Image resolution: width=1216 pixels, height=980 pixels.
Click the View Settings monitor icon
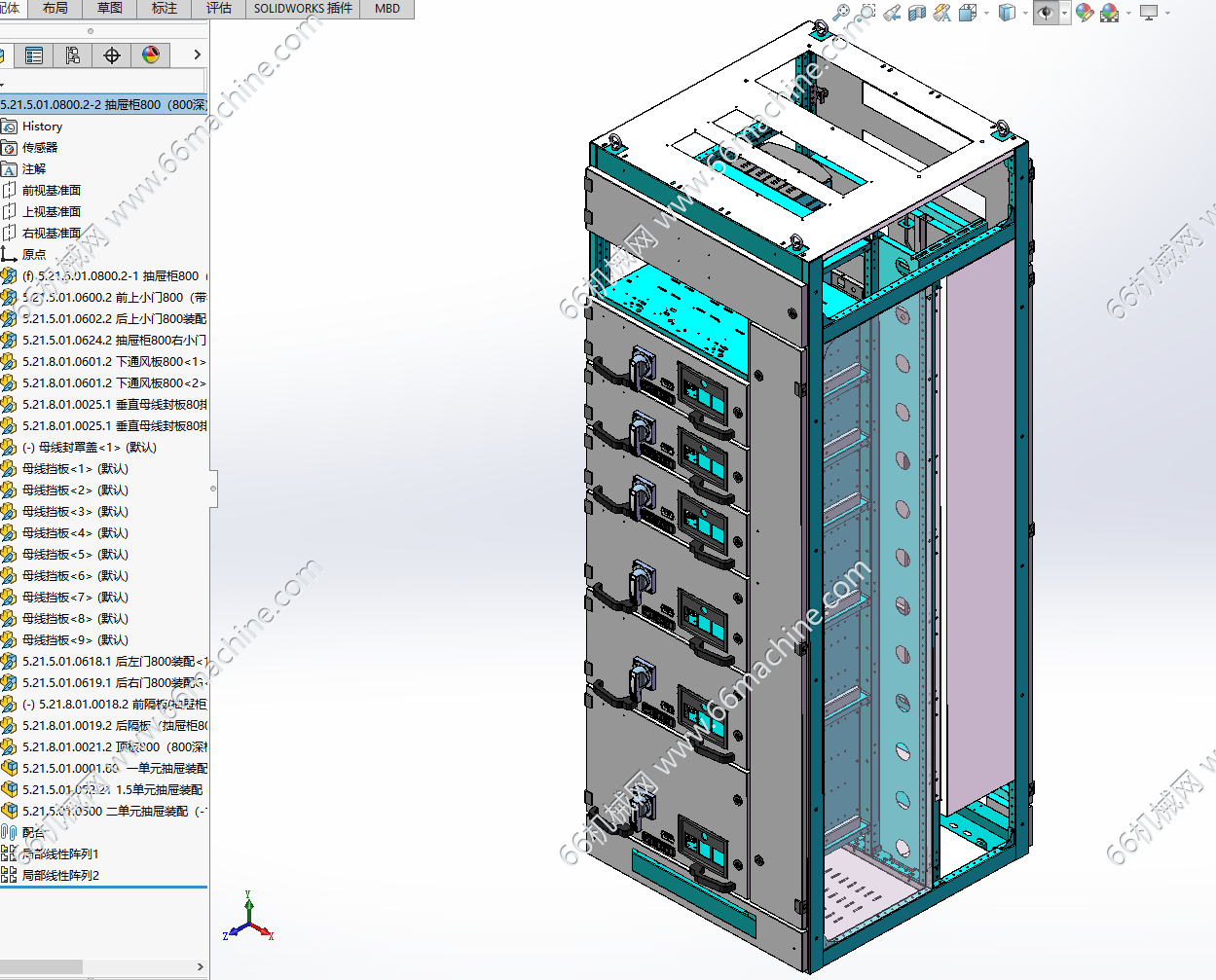click(x=1150, y=13)
